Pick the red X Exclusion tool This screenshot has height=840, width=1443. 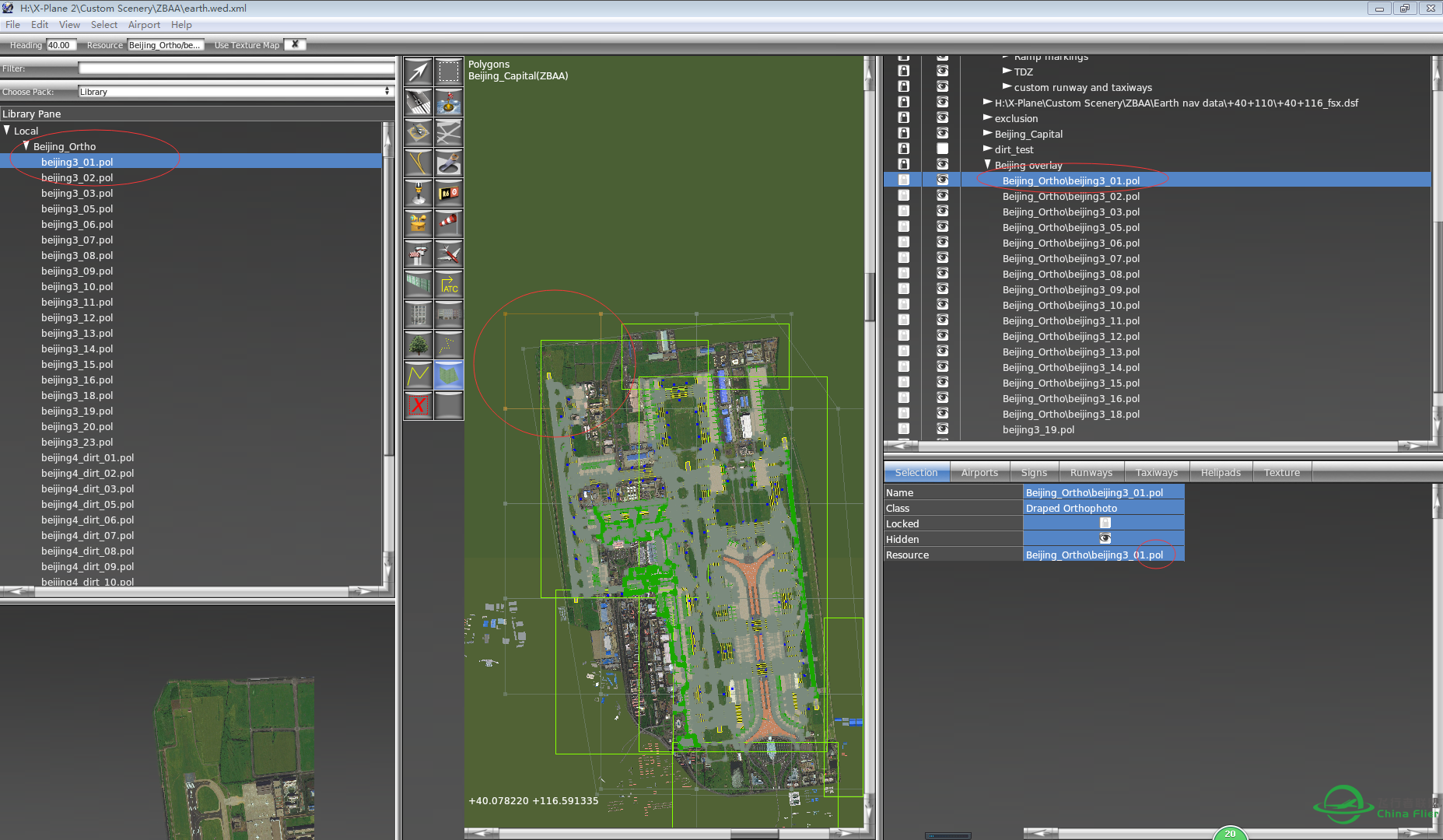tap(419, 405)
